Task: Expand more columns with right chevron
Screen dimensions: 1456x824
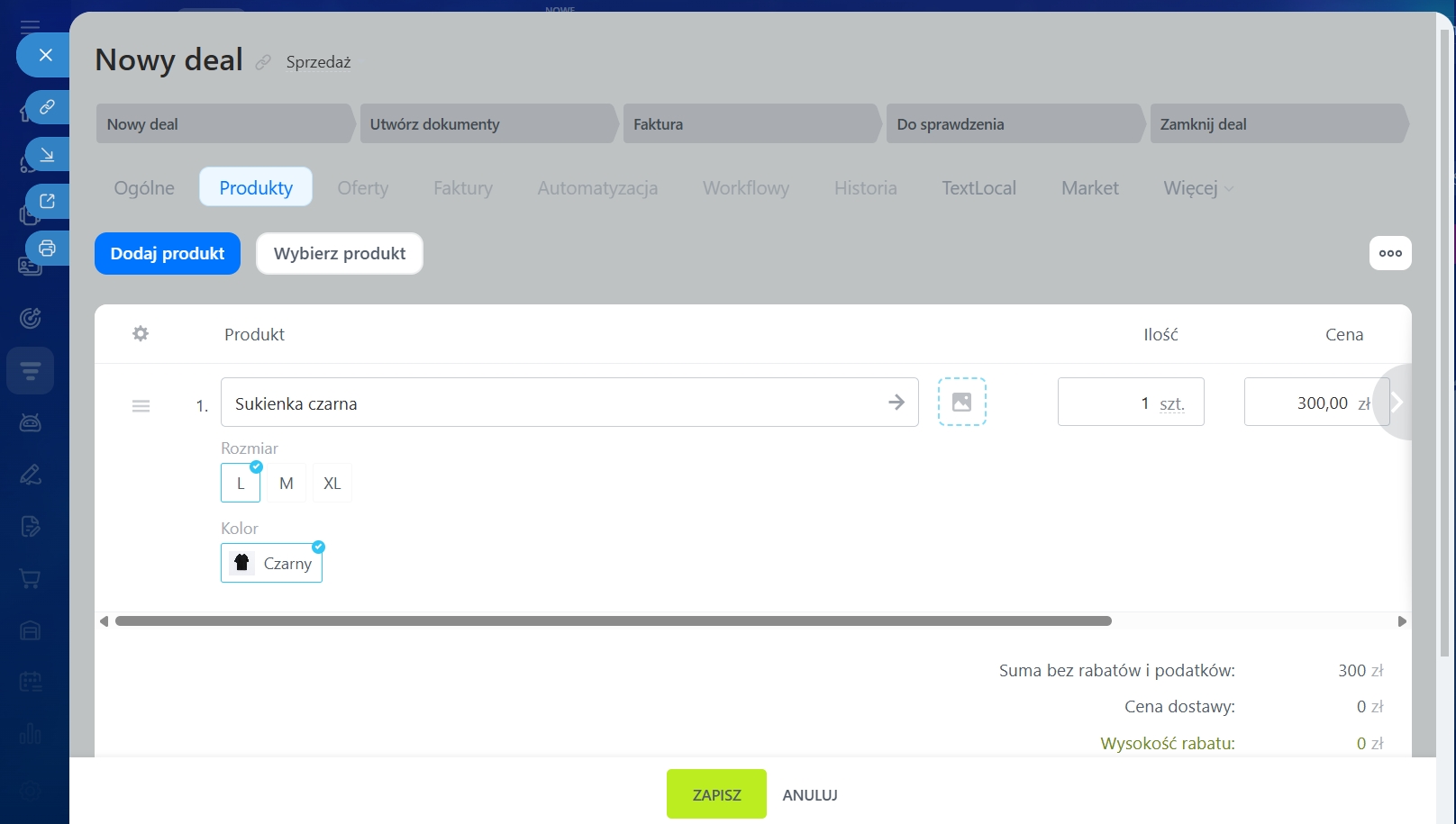Action: pos(1397,403)
